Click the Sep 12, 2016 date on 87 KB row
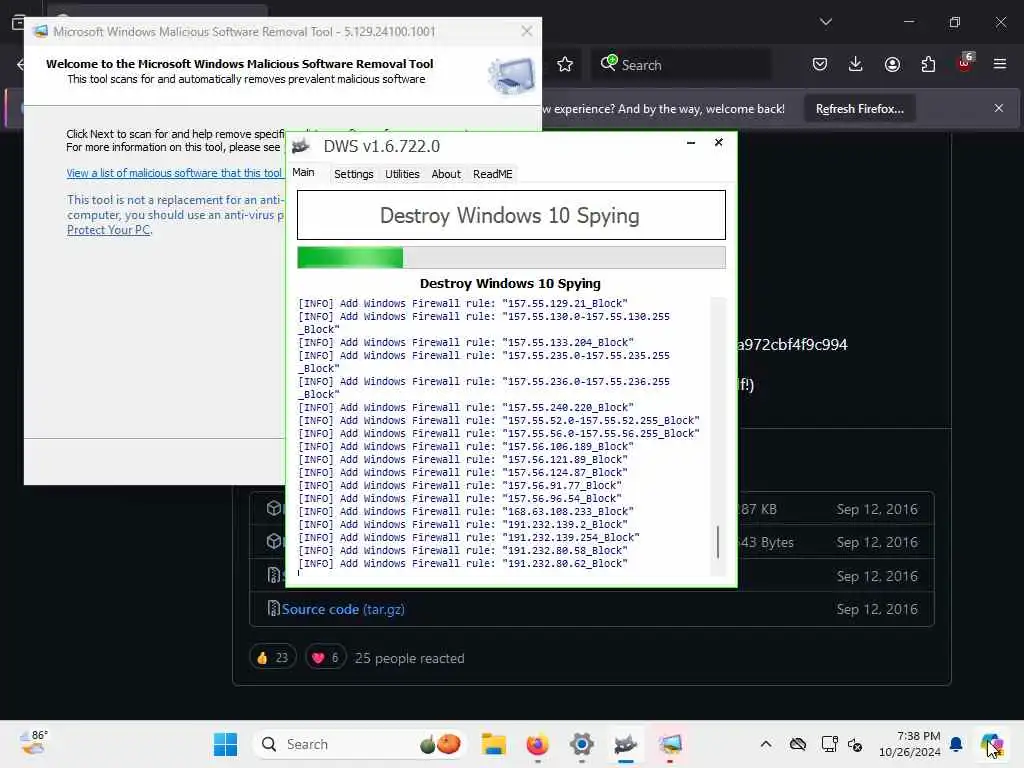This screenshot has height=768, width=1024. [877, 509]
